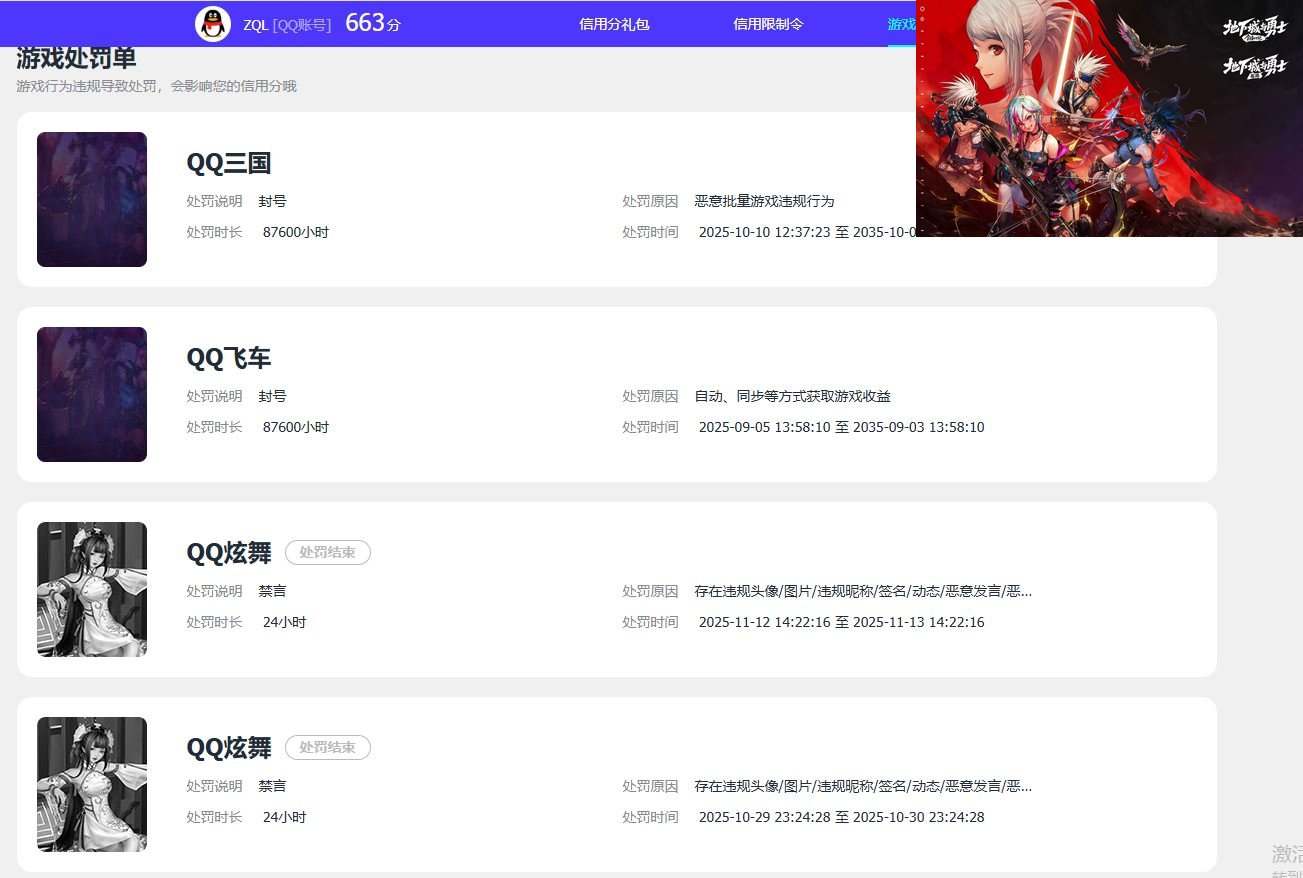
Task: Select the partly covered 游戏 tab
Action: tap(902, 24)
